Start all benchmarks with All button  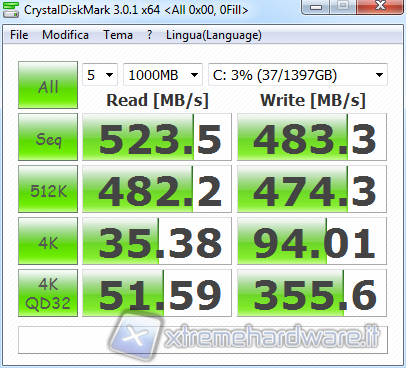pyautogui.click(x=48, y=85)
